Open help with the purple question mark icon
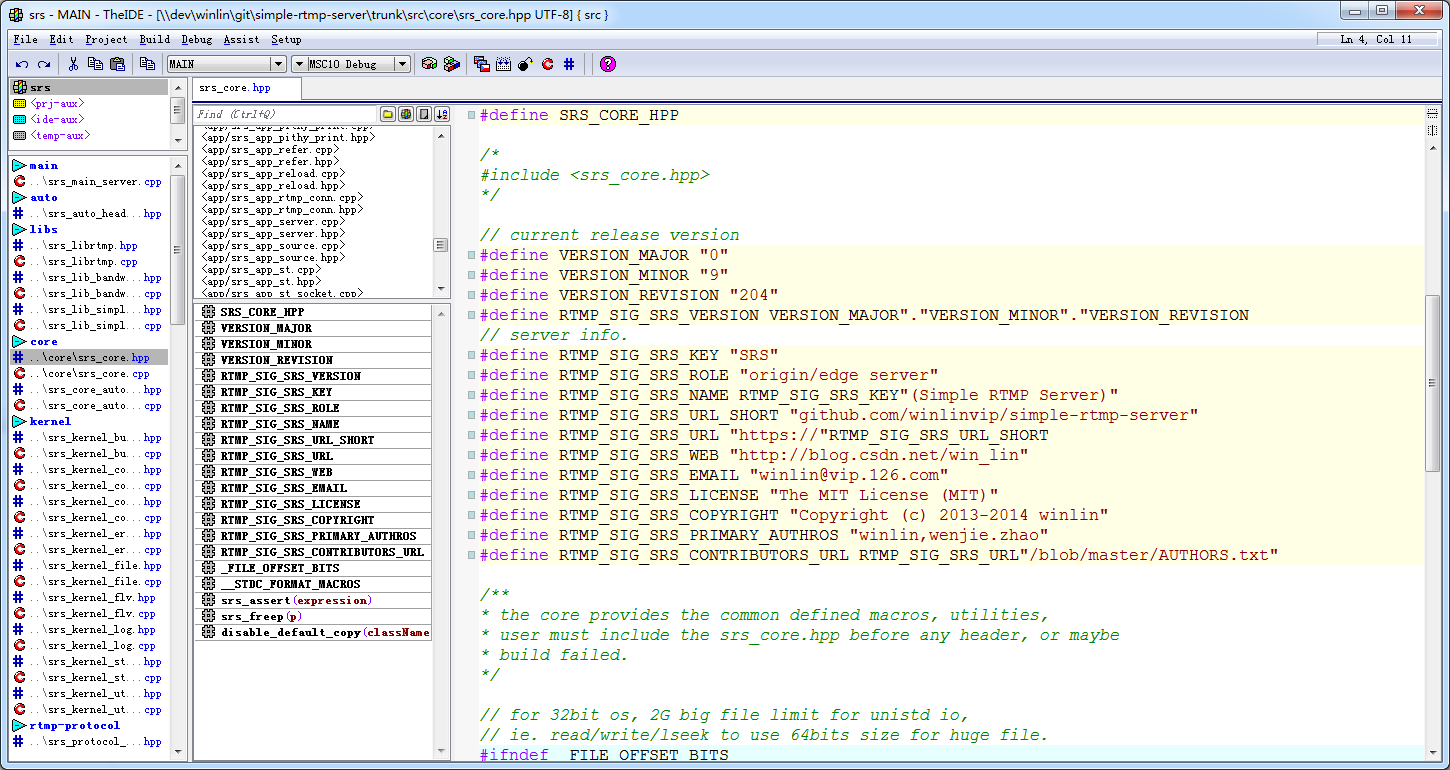Screen dimensions: 1450x770 point(608,64)
